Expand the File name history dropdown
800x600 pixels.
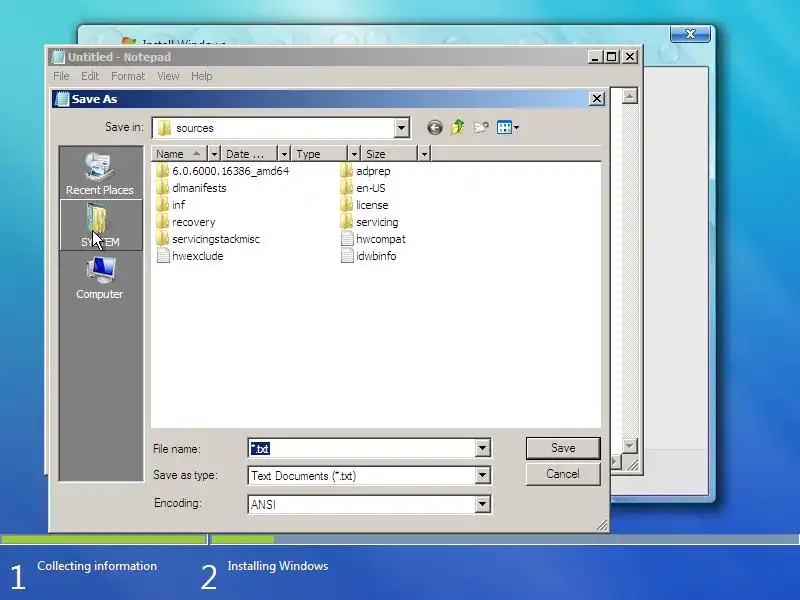pos(482,448)
